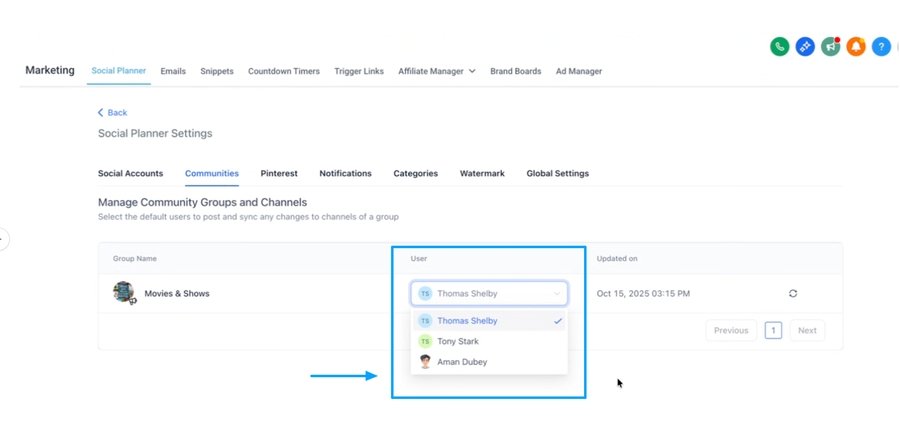Go to the Watermark tab
The height and width of the screenshot is (425, 900).
tap(482, 174)
